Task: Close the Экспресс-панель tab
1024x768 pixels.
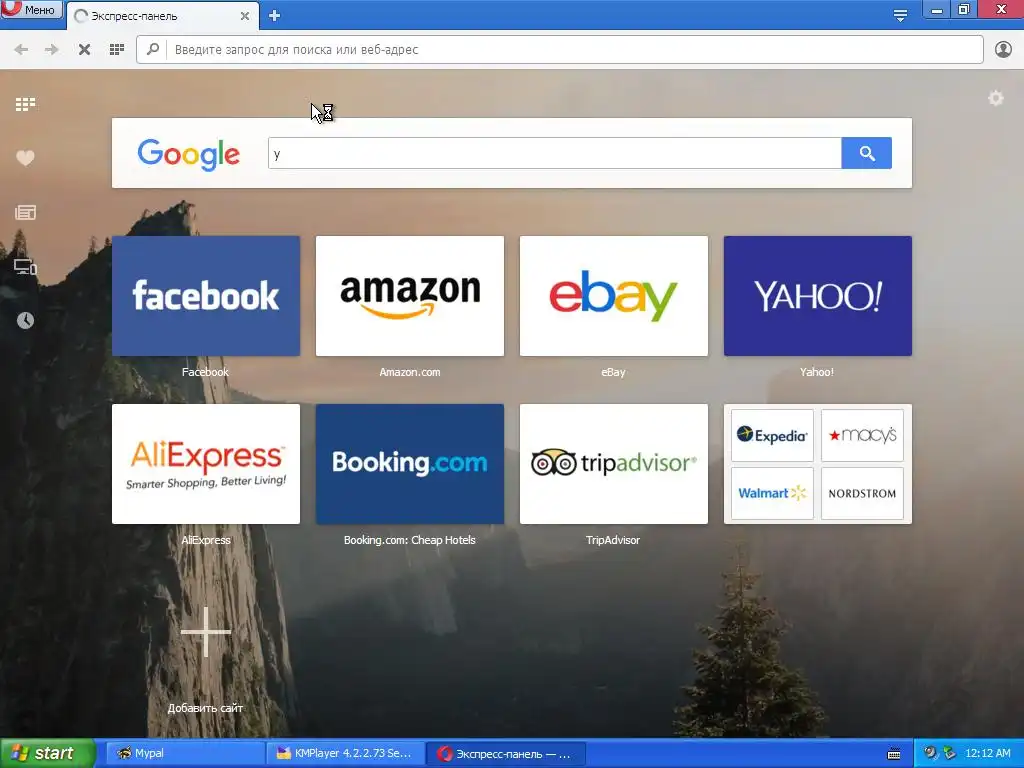Action: click(245, 16)
